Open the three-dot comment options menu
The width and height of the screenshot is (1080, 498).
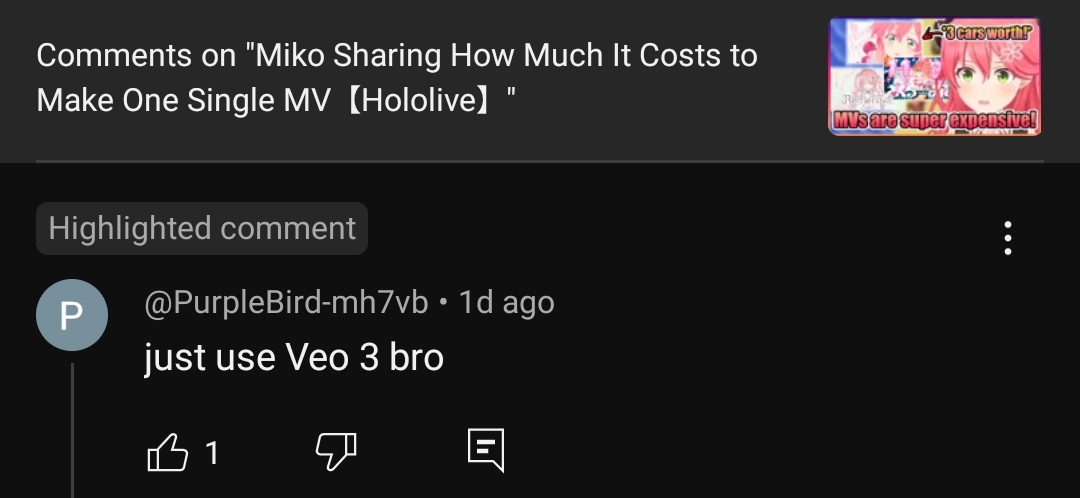pos(1008,238)
